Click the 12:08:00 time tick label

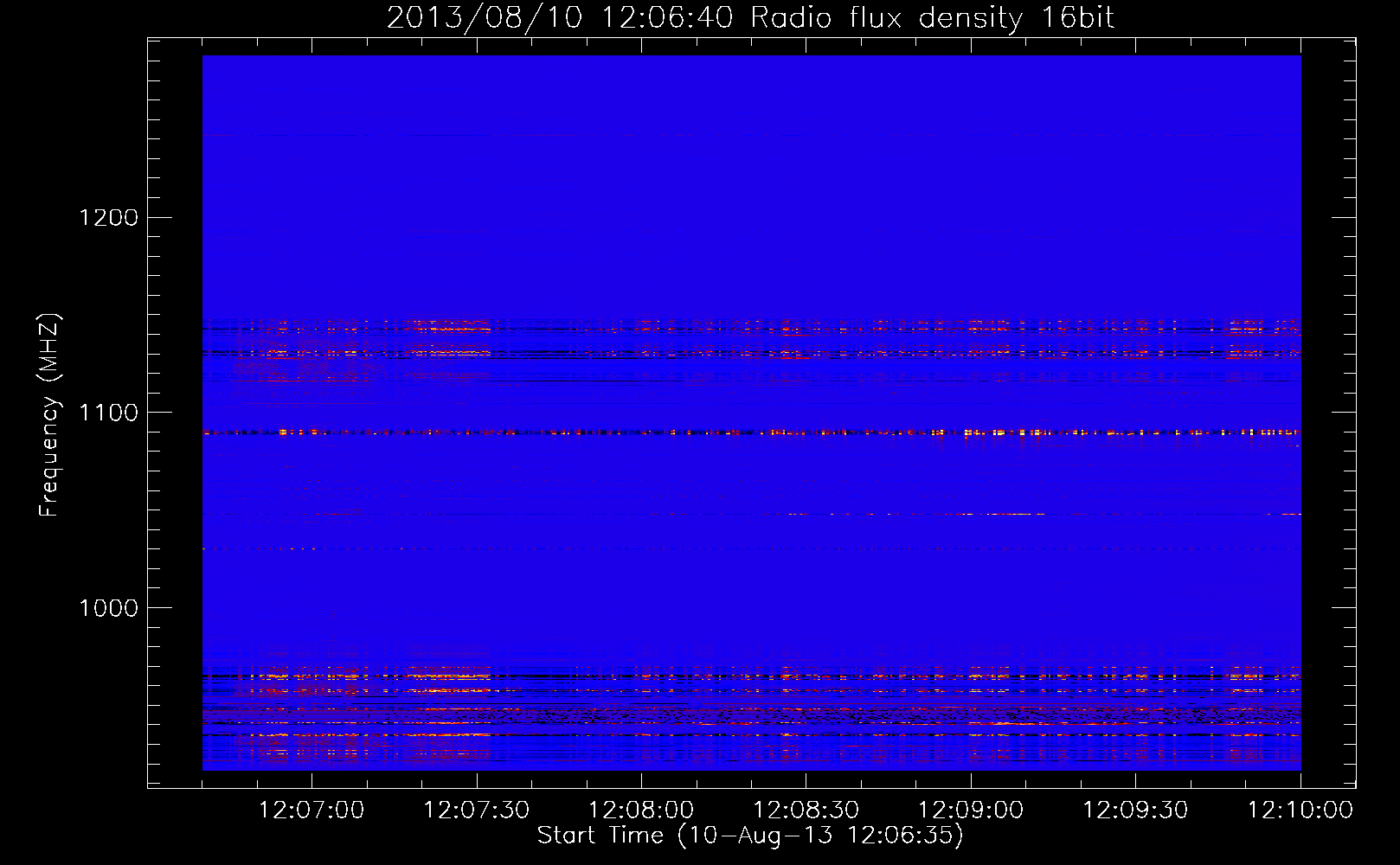point(641,811)
